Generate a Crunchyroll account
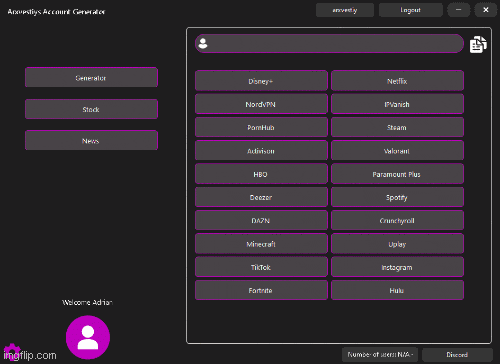The height and width of the screenshot is (364, 500). [397, 220]
